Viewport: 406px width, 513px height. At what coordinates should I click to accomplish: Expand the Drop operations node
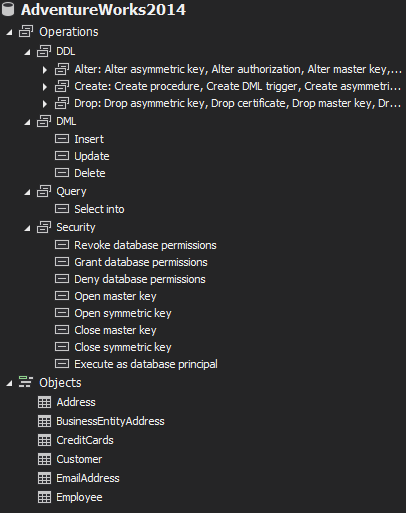click(44, 104)
